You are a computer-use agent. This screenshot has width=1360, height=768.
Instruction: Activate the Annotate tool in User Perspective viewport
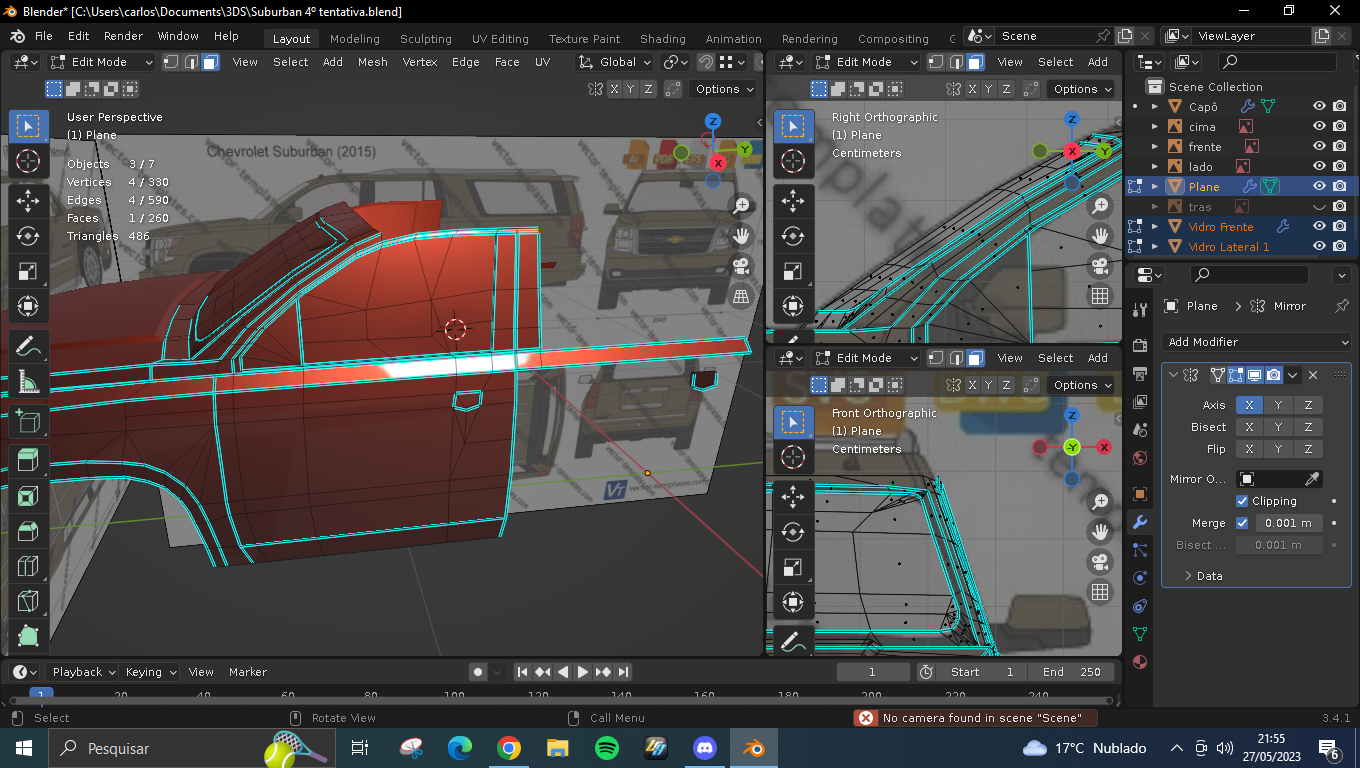click(x=28, y=347)
